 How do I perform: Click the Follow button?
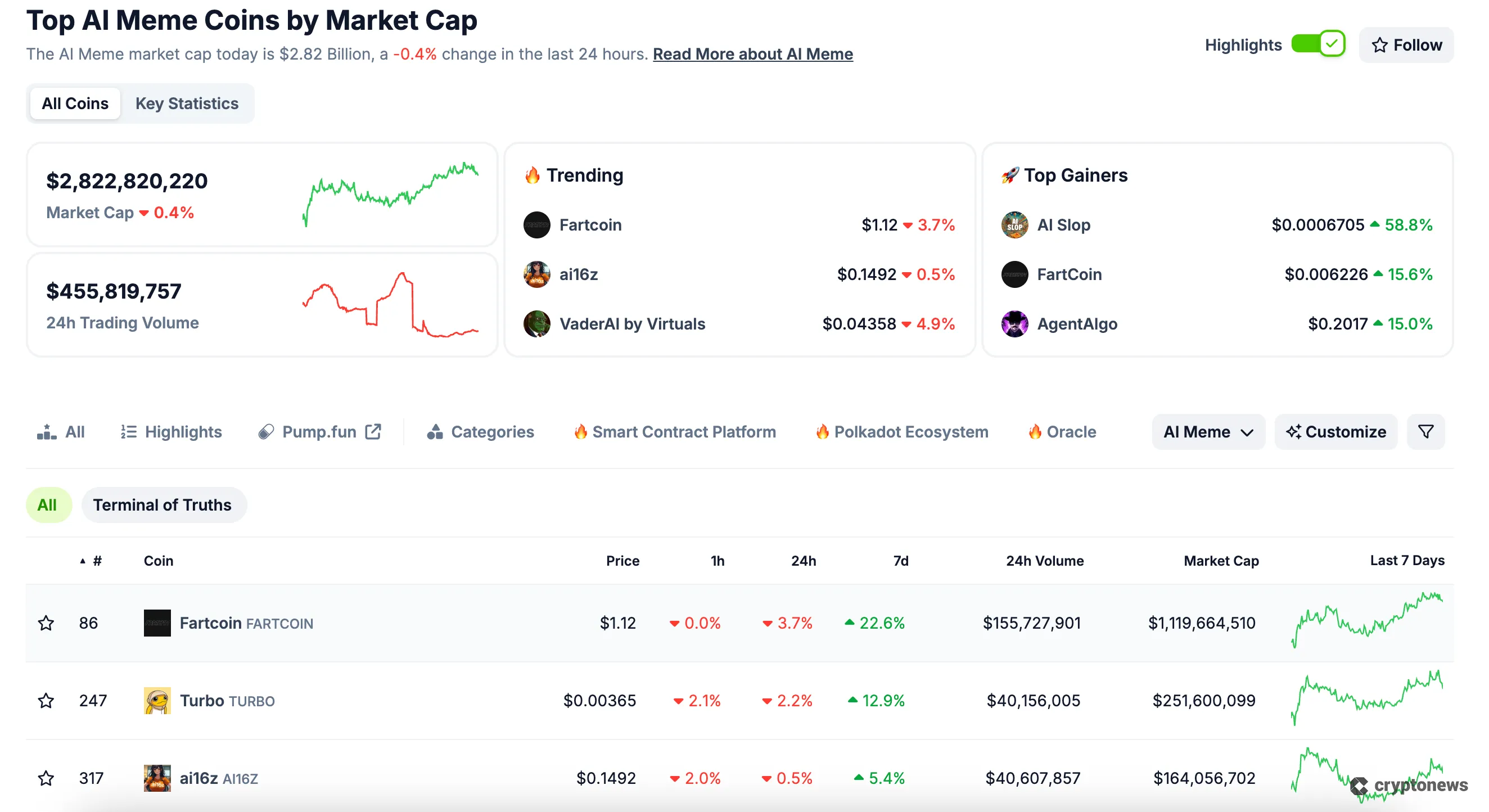(x=1406, y=44)
